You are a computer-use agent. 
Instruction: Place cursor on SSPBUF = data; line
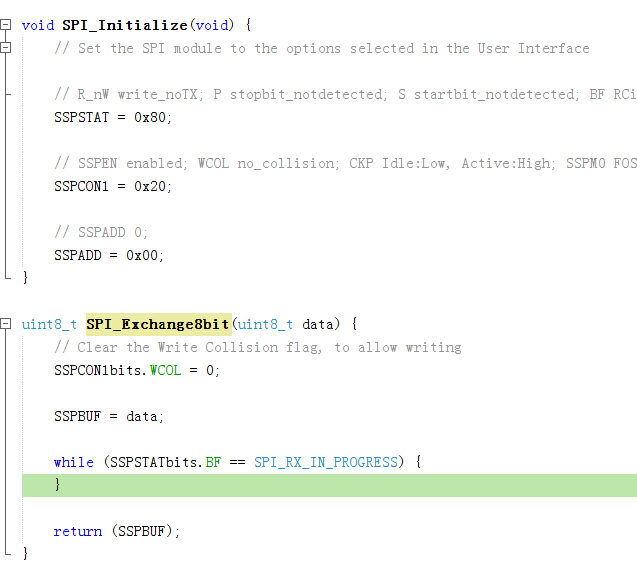point(109,416)
